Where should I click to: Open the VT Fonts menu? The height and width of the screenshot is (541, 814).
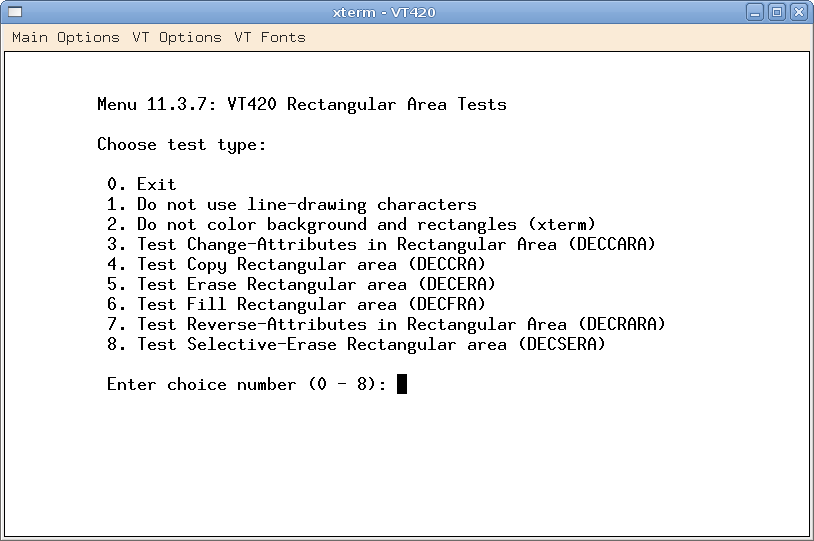click(270, 37)
